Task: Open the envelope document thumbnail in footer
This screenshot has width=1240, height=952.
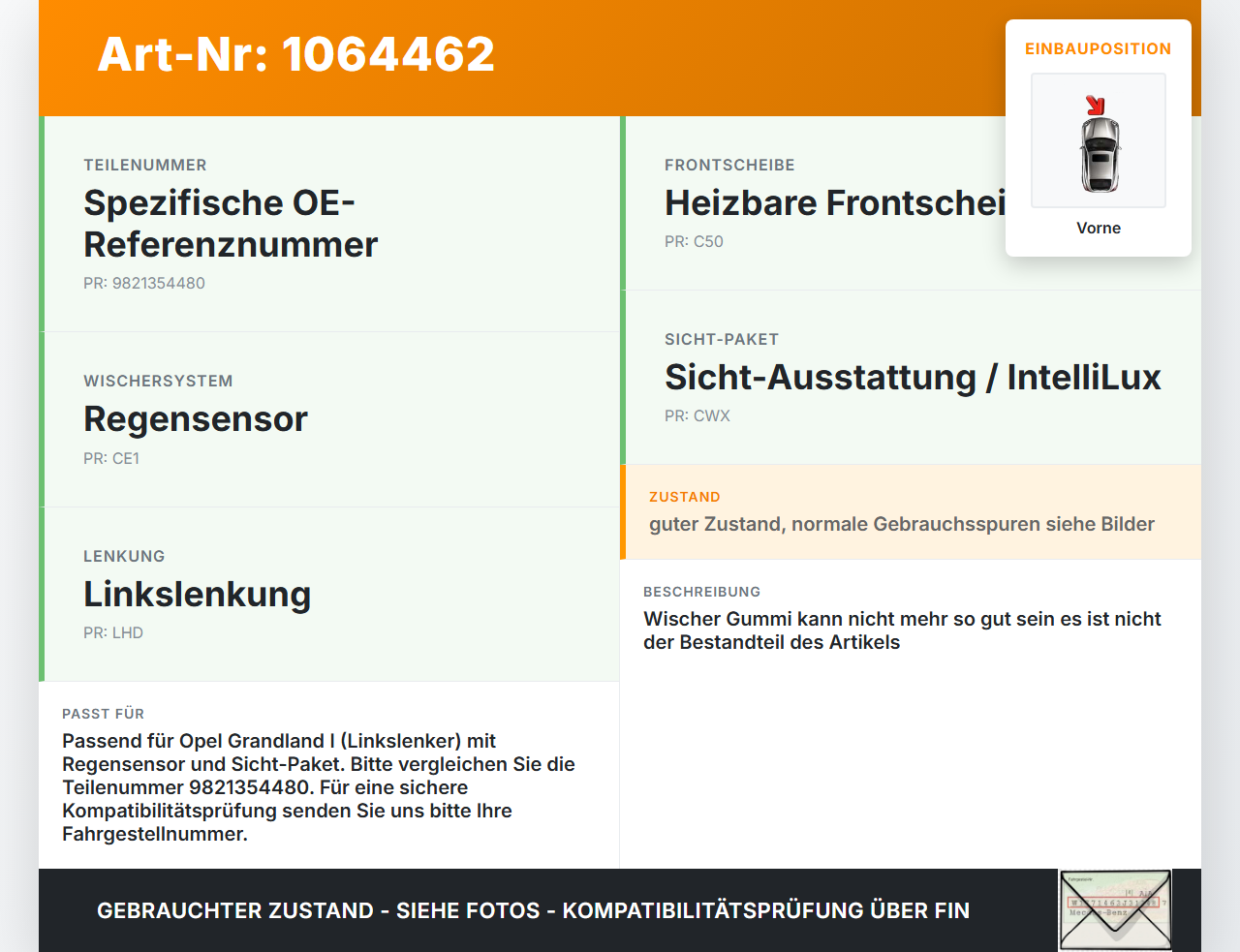Action: pos(1115,910)
